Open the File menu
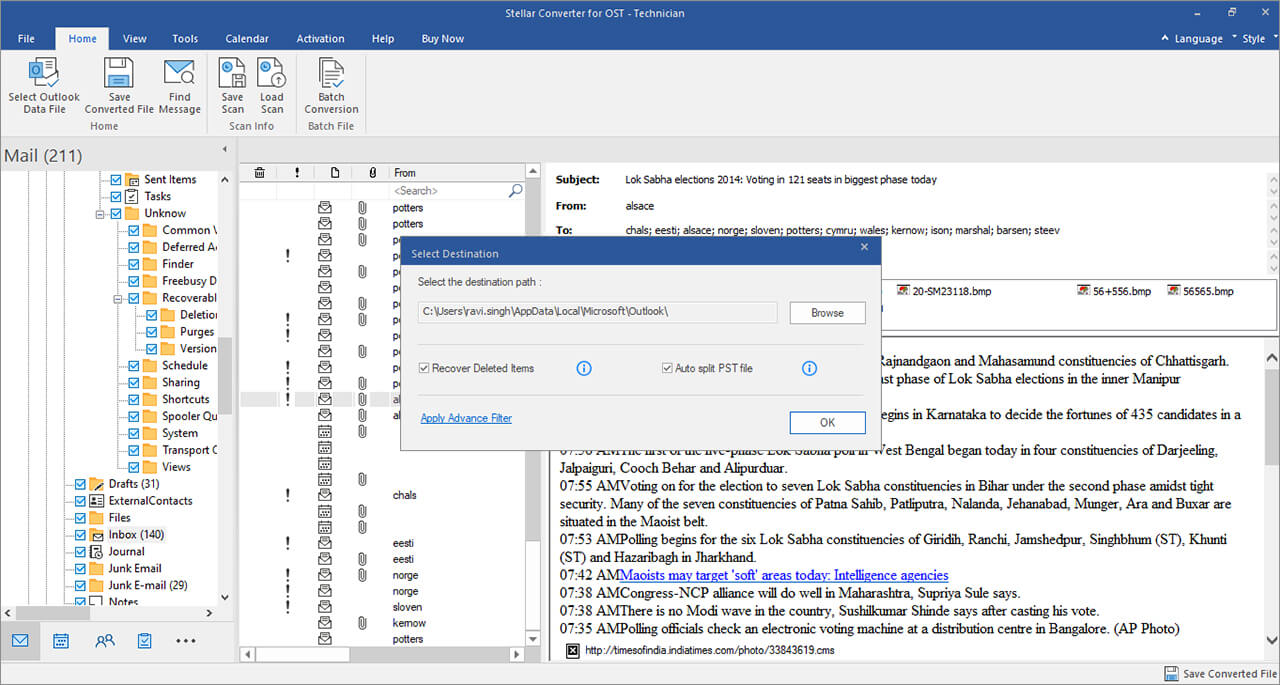 click(26, 39)
